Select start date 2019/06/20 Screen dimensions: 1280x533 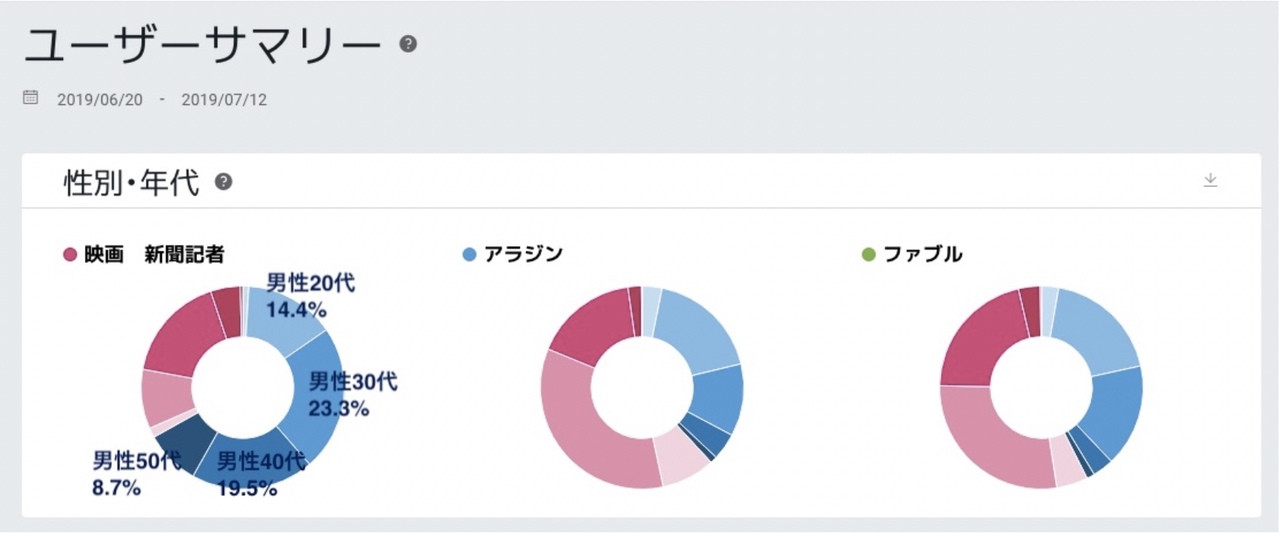[100, 100]
